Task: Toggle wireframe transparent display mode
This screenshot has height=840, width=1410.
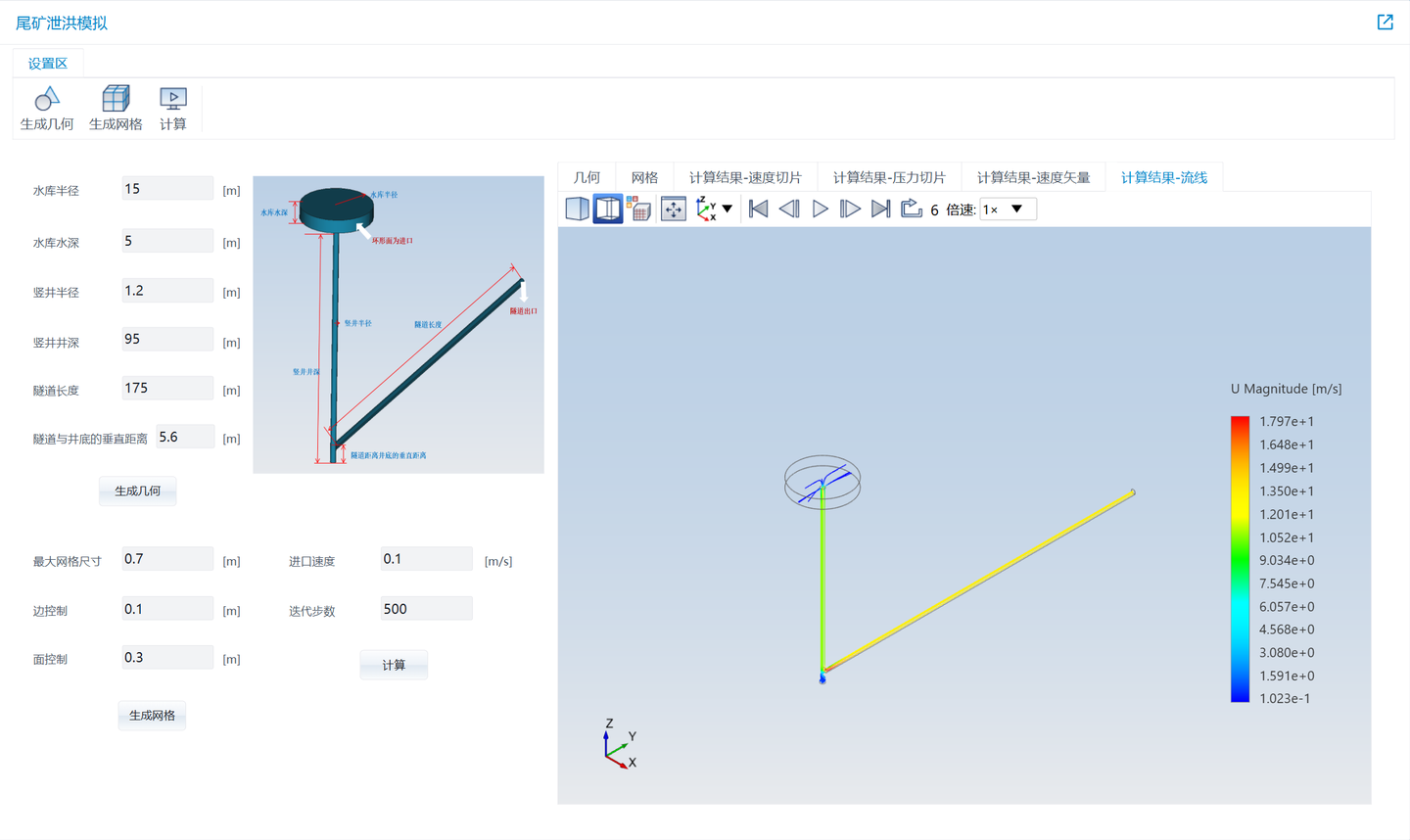Action: click(x=608, y=209)
